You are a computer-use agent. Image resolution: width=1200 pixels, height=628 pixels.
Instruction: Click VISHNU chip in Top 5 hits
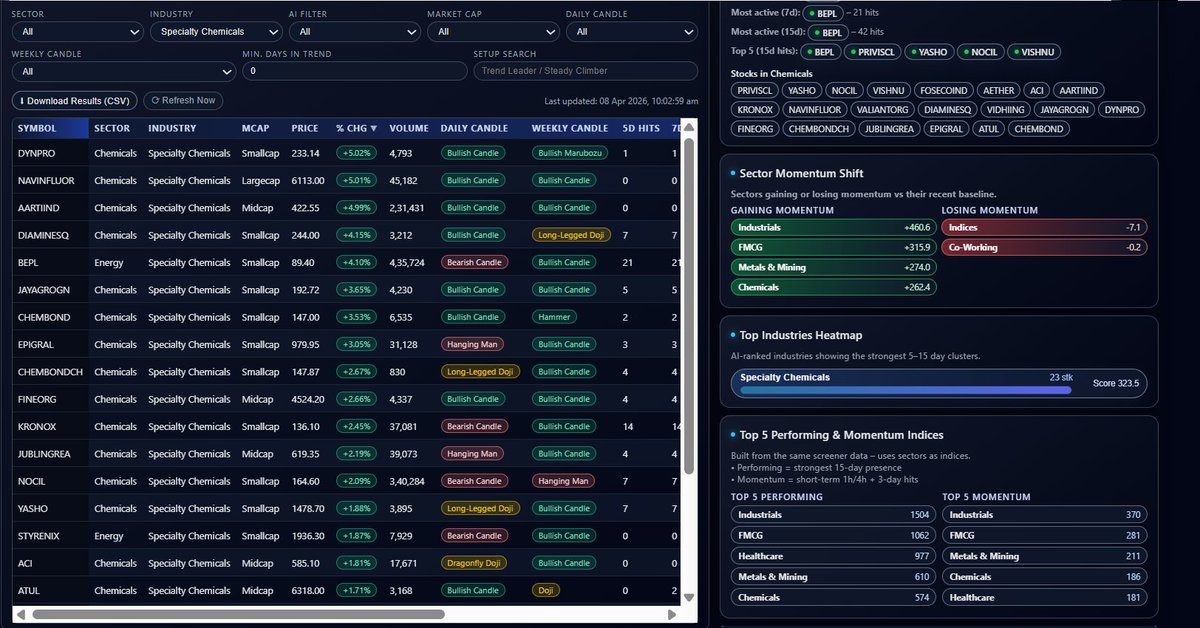pyautogui.click(x=1036, y=51)
